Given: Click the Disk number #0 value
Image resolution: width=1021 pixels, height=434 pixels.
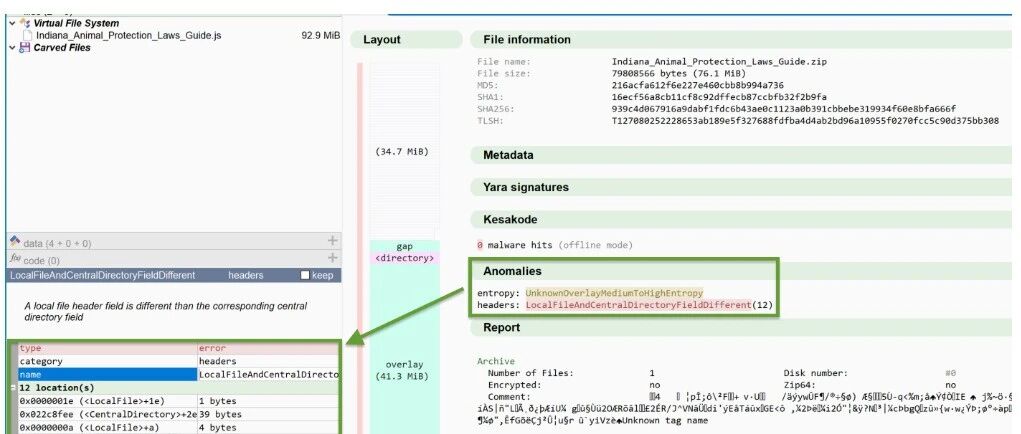Looking at the screenshot, I should pos(950,373).
